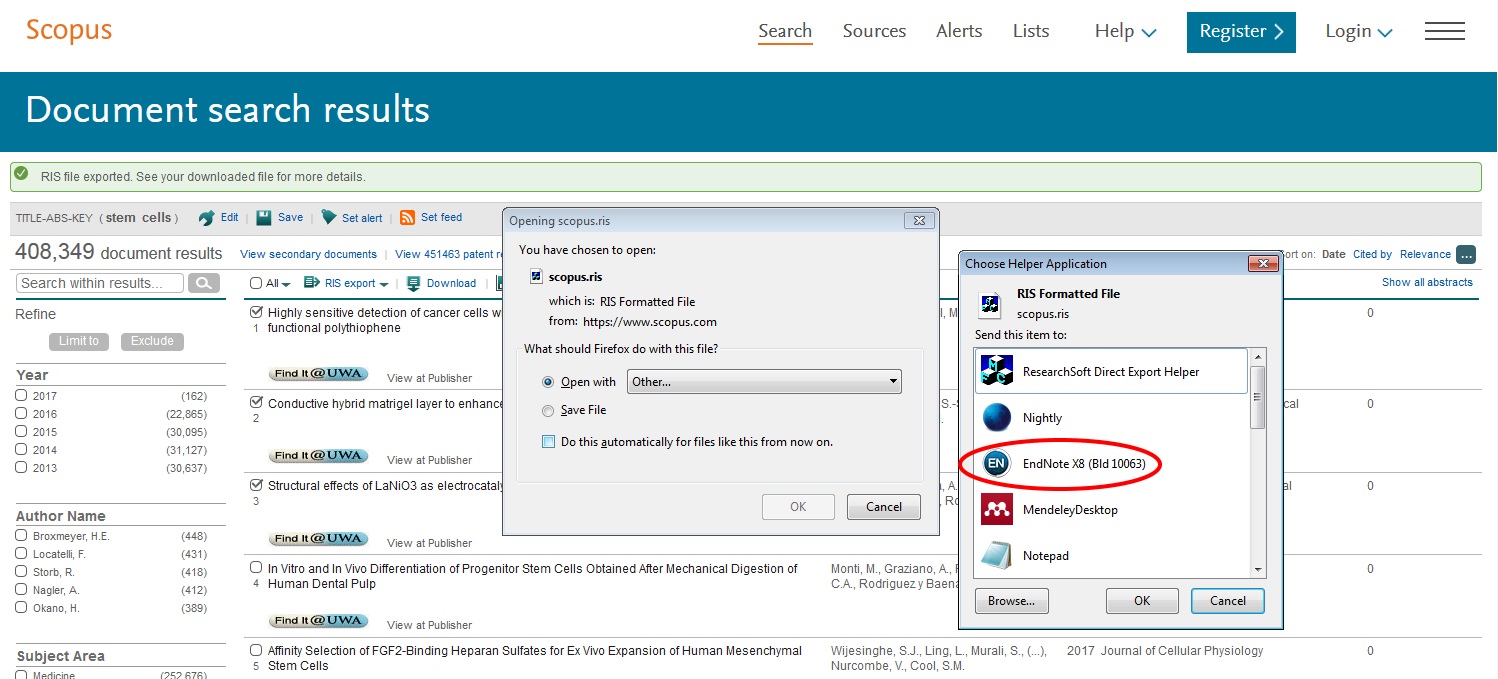Select the Open with radio button

[x=547, y=382]
